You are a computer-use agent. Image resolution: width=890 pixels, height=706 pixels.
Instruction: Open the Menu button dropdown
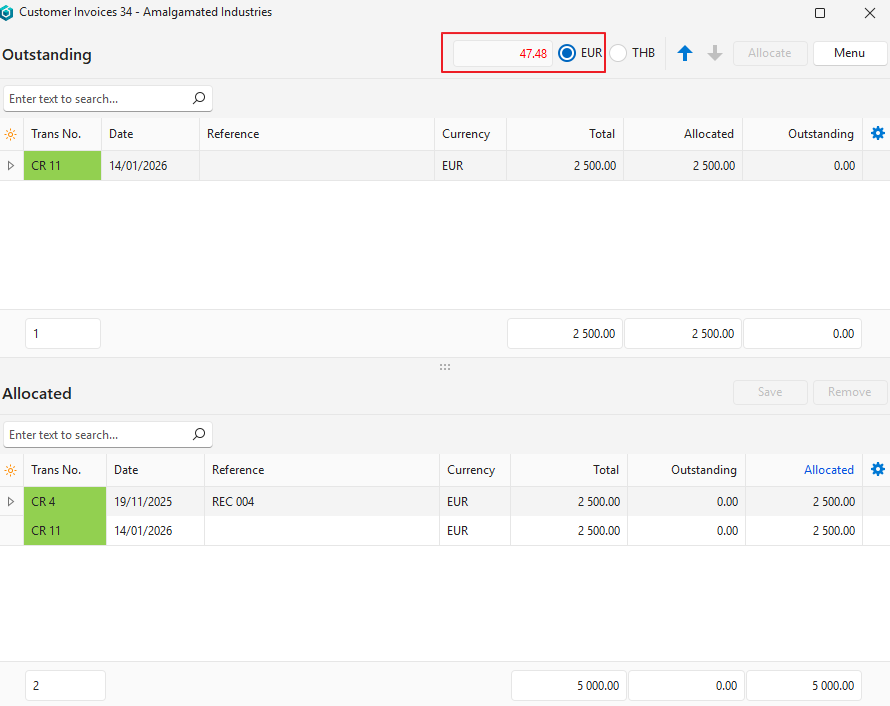coord(849,53)
